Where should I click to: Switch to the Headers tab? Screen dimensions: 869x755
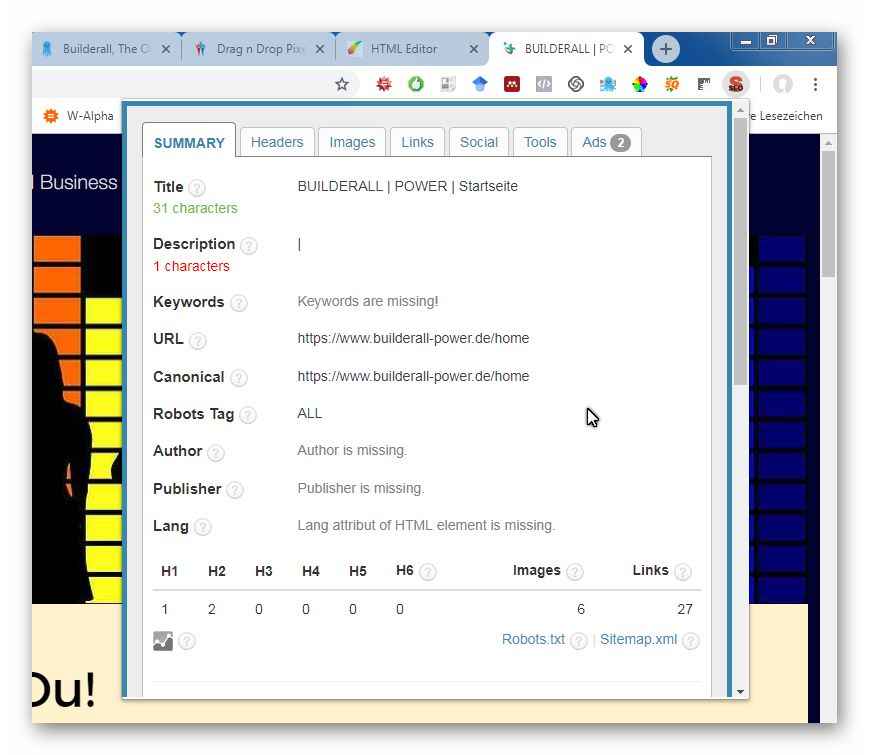[276, 142]
